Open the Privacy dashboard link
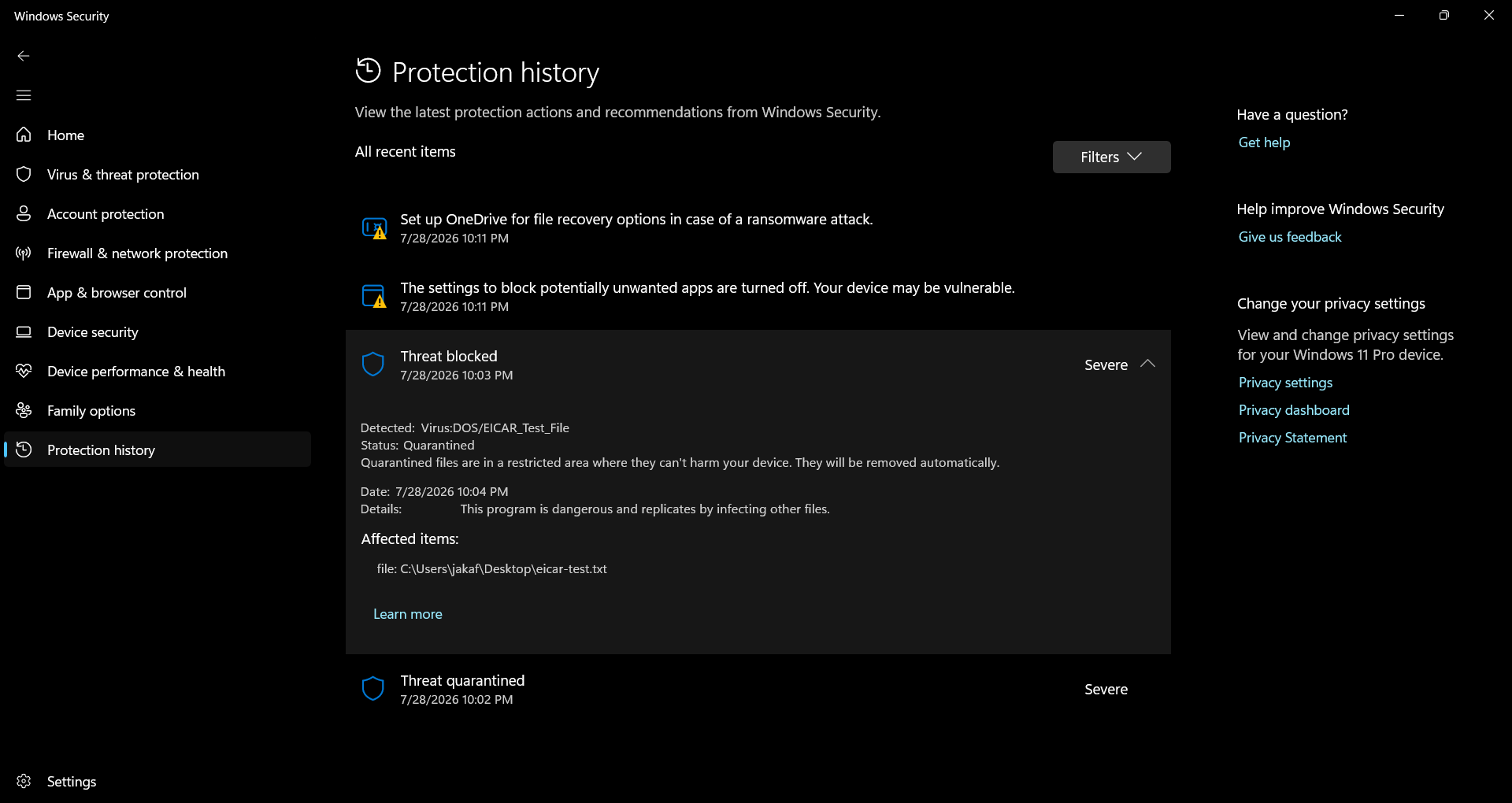 point(1294,410)
